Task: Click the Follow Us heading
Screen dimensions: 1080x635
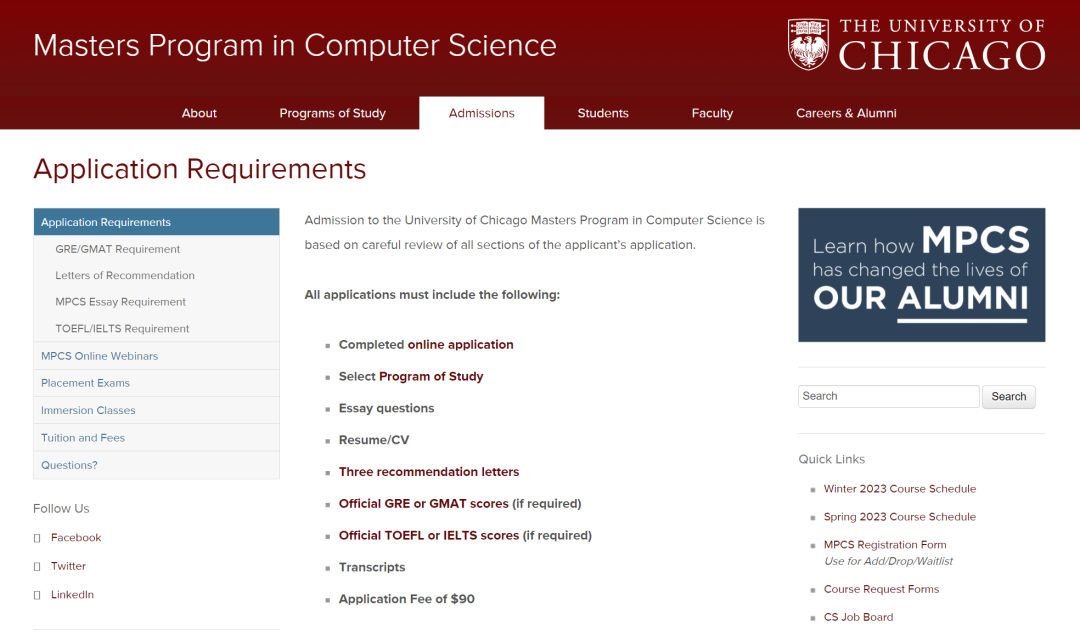Action: click(61, 508)
